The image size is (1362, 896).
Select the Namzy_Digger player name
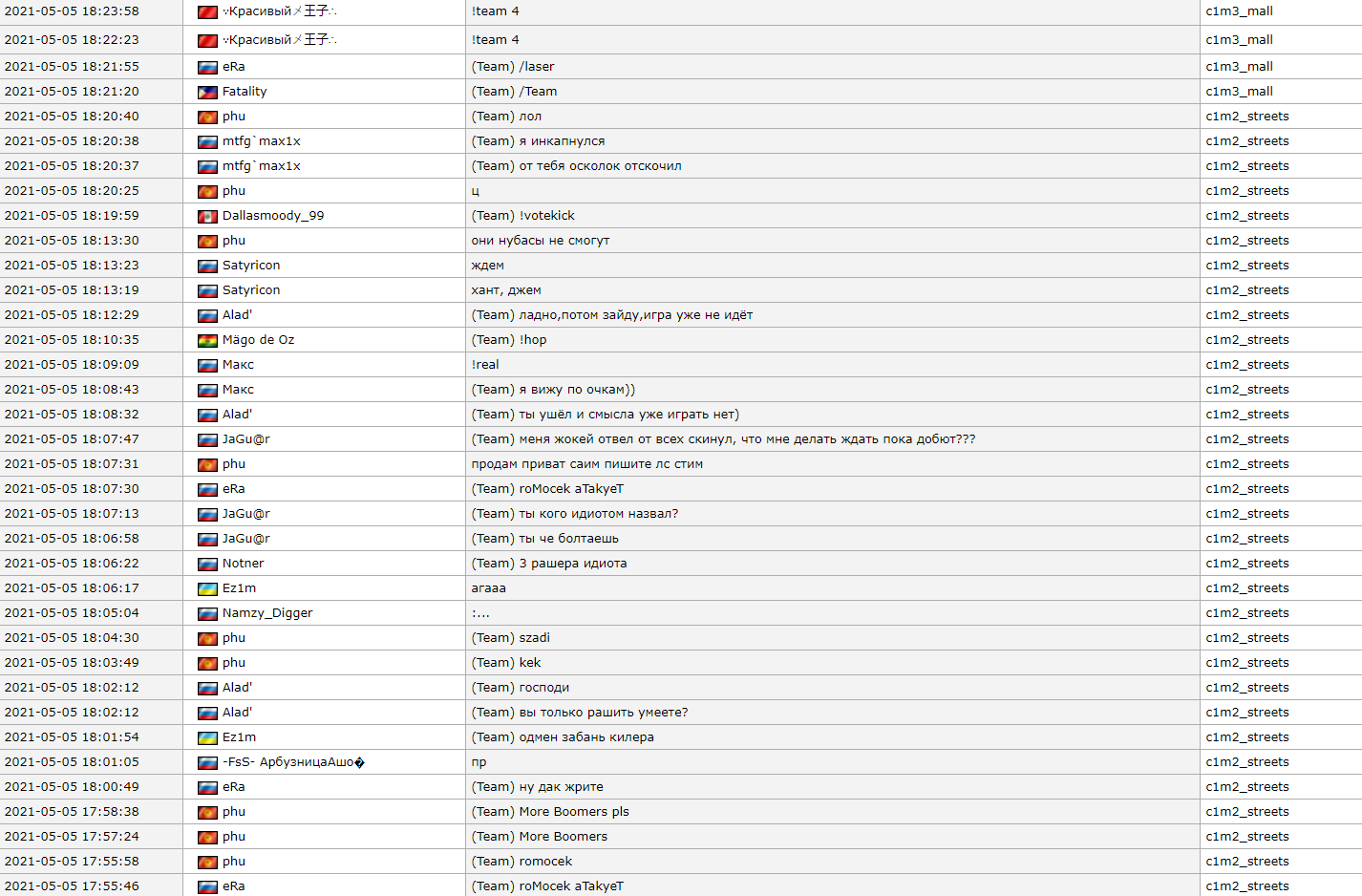pos(267,613)
